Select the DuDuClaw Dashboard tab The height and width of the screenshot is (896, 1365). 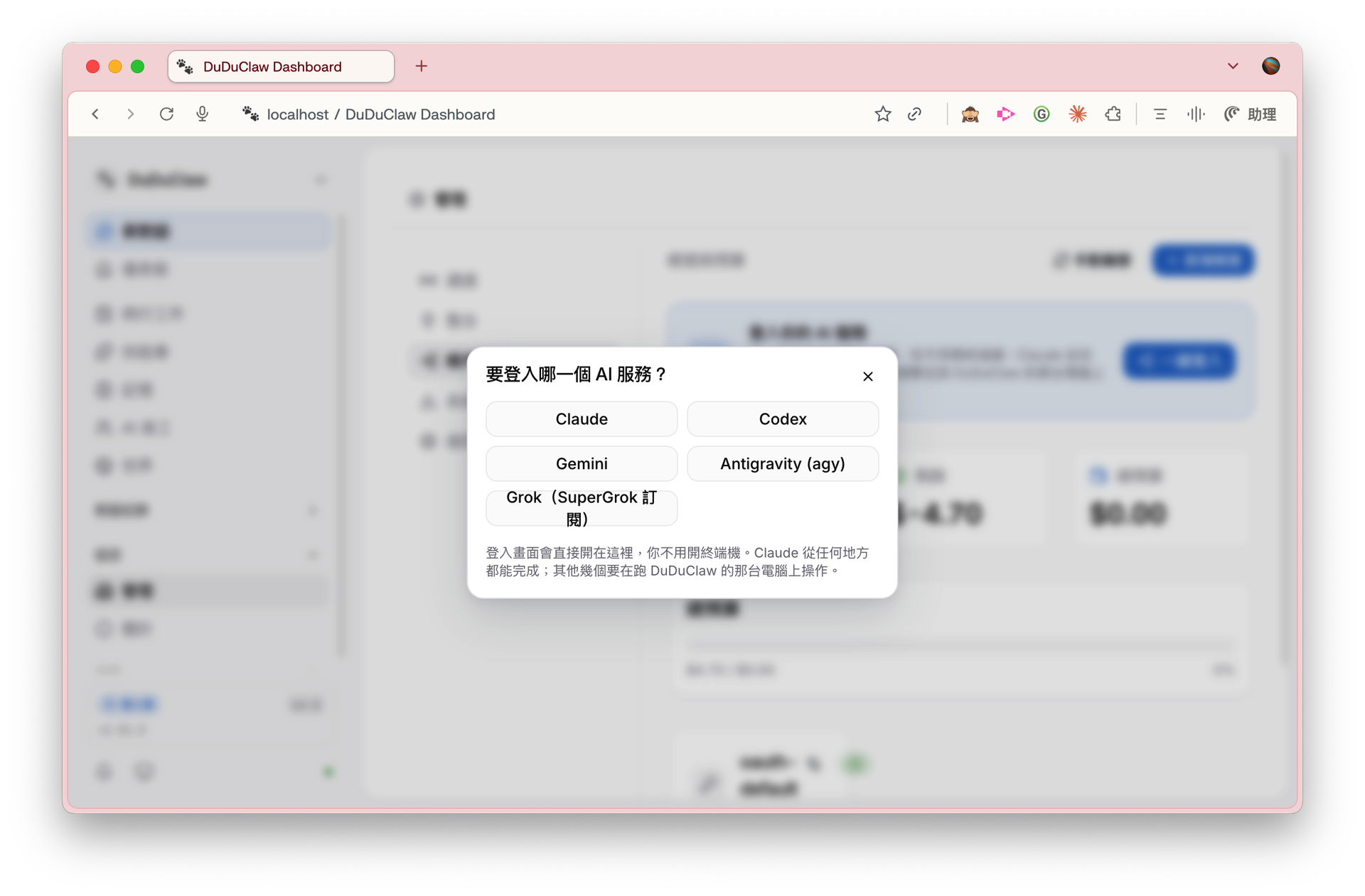click(282, 66)
